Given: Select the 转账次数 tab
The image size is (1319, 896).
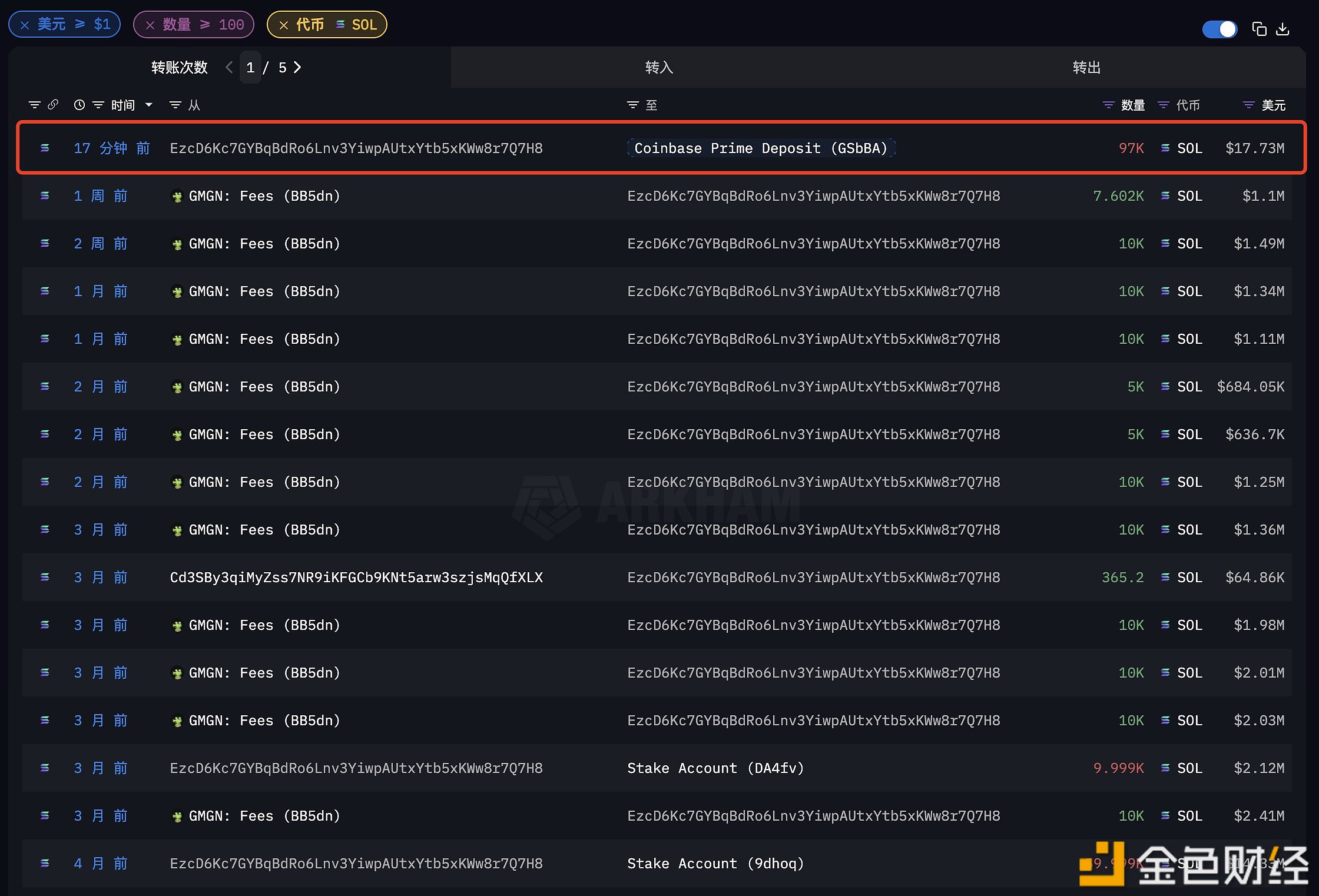Looking at the screenshot, I should 180,68.
